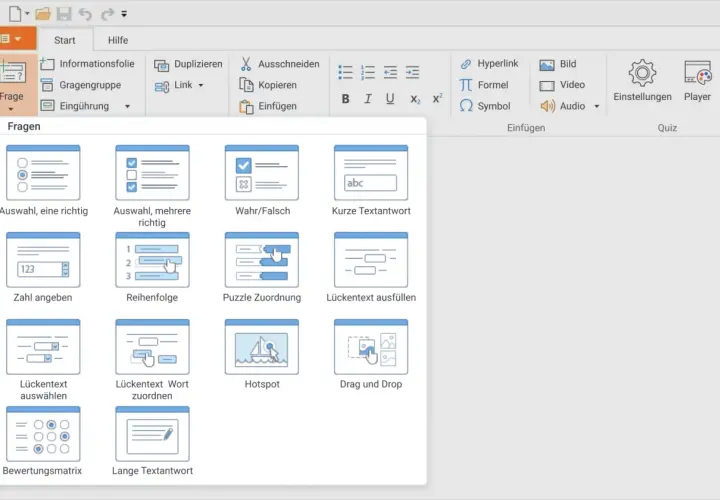Image resolution: width=720 pixels, height=500 pixels.
Task: Expand the Eingührung dropdown arrow
Action: point(128,107)
